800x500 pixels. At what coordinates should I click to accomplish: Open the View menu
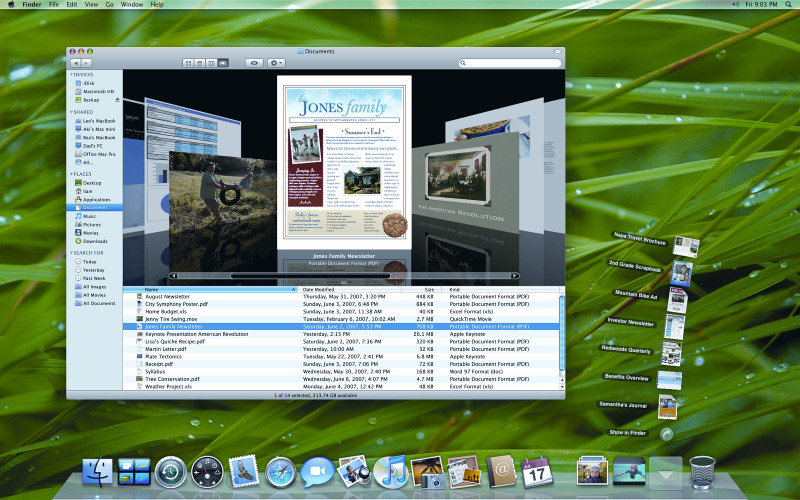pyautogui.click(x=91, y=4)
